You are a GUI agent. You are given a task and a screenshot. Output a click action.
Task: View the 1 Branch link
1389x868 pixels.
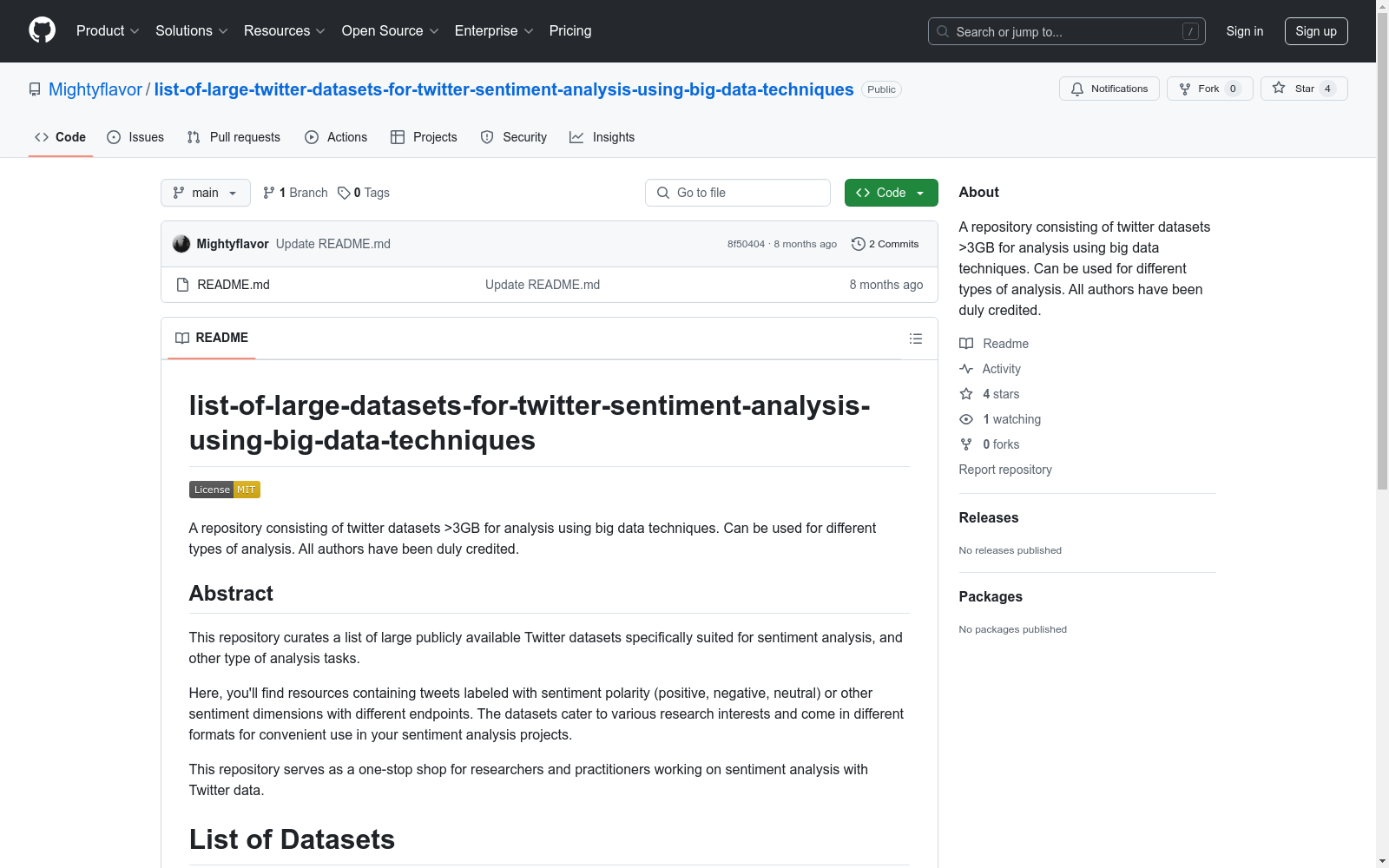point(295,193)
